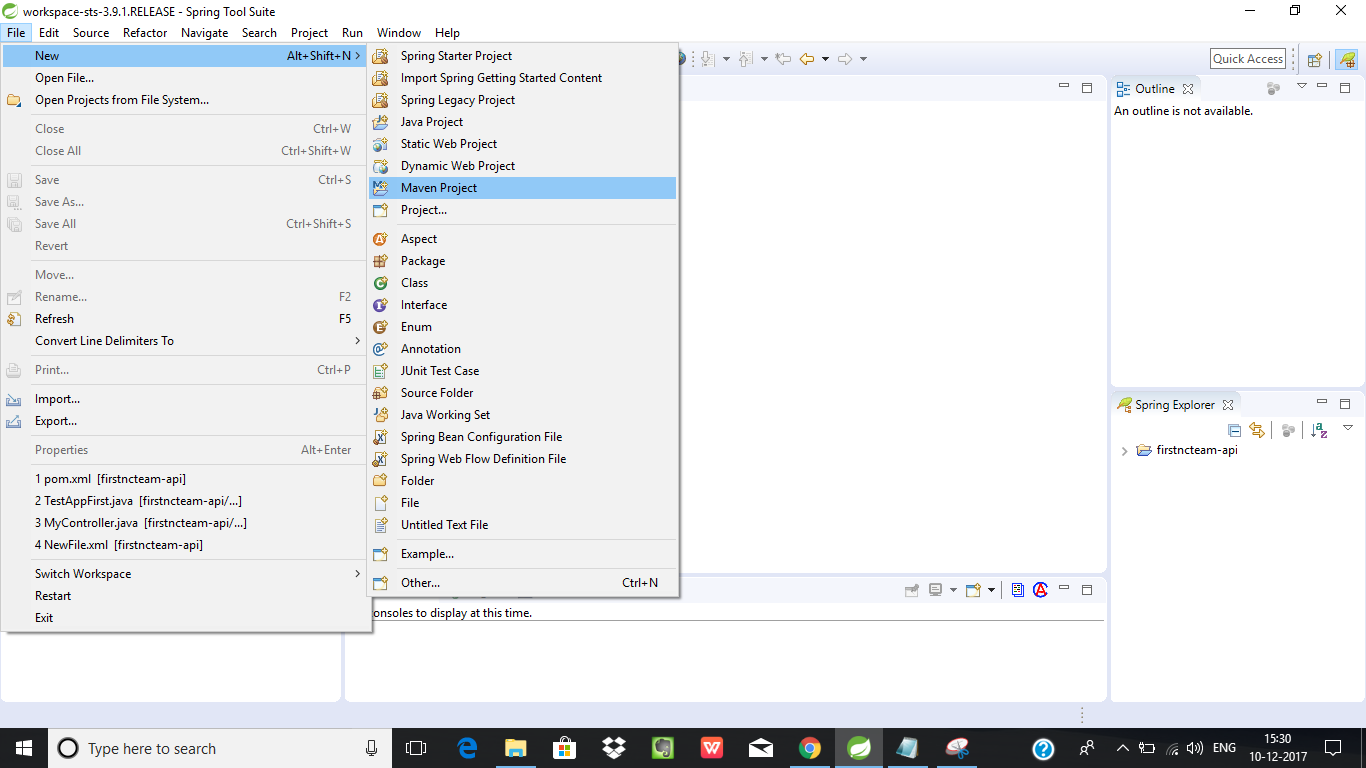
Task: Select Maven Project from the New menu
Action: tap(440, 187)
